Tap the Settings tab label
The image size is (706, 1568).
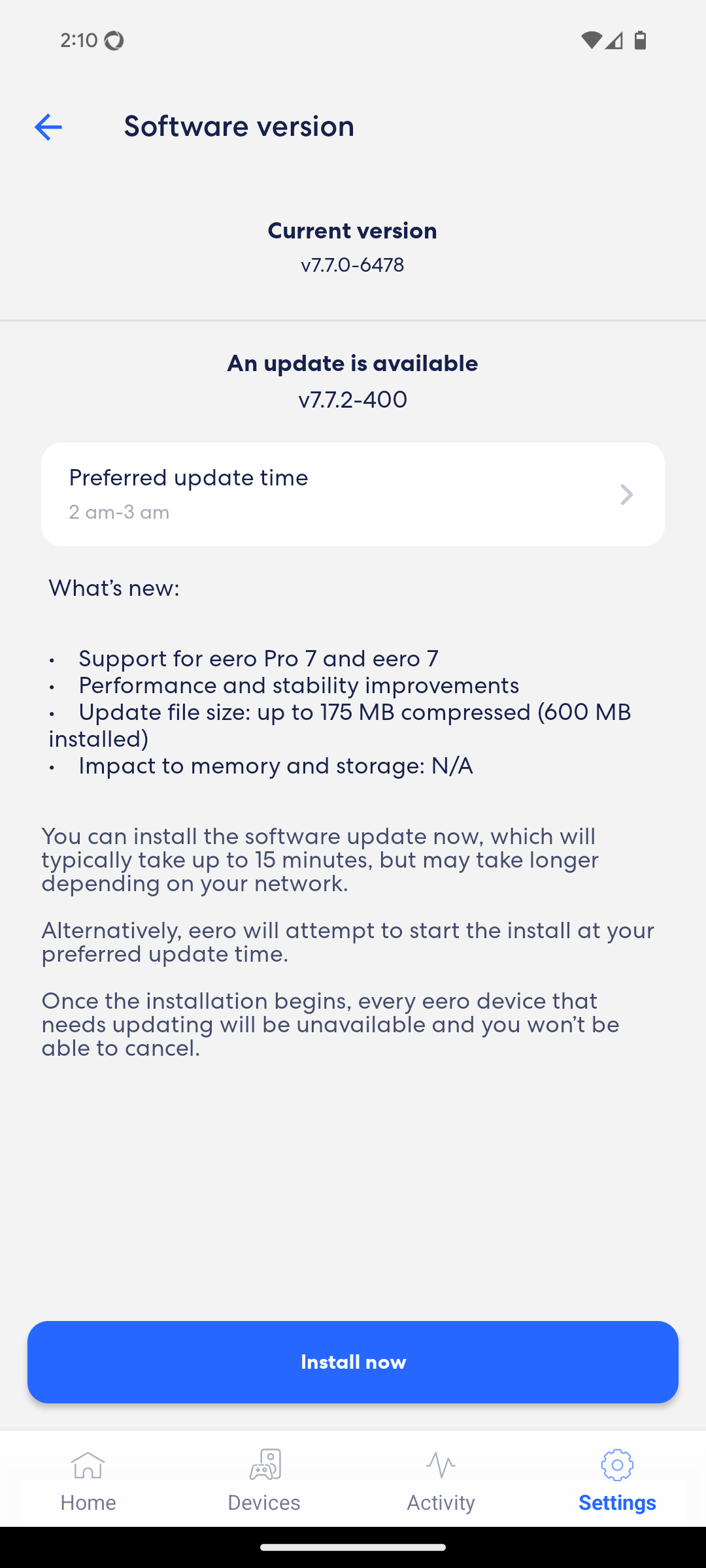pyautogui.click(x=617, y=1503)
